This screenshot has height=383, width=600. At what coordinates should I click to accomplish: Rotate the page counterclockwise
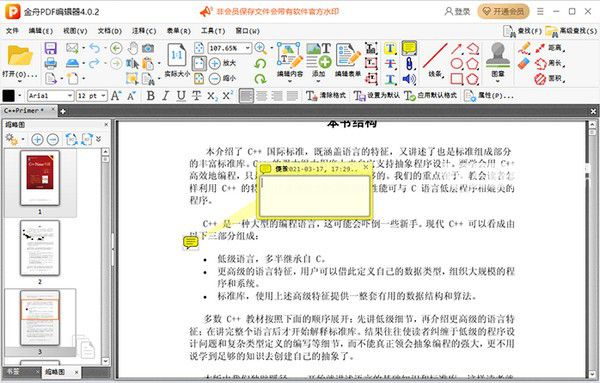pos(261,64)
